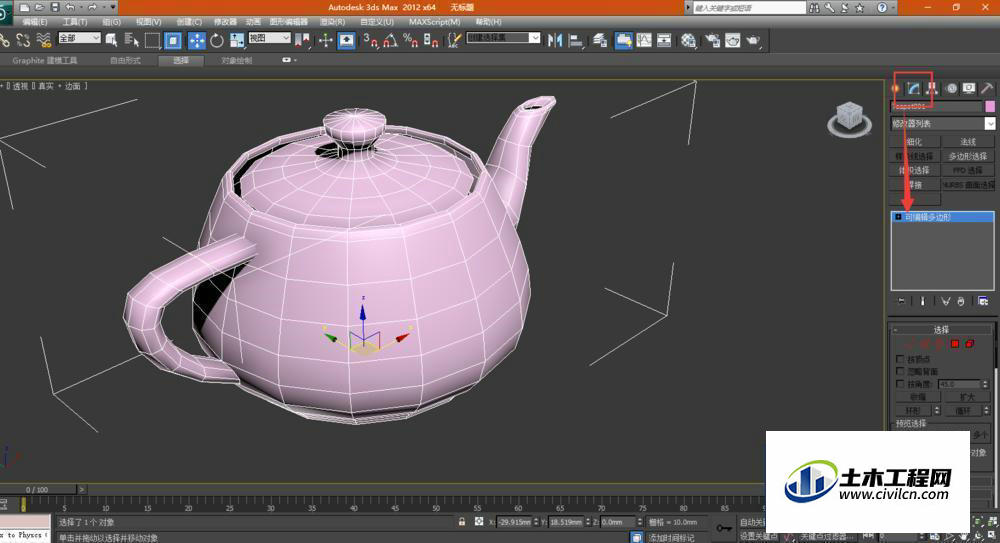1000x543 pixels.
Task: Open Select by Name list tool
Action: click(131, 40)
